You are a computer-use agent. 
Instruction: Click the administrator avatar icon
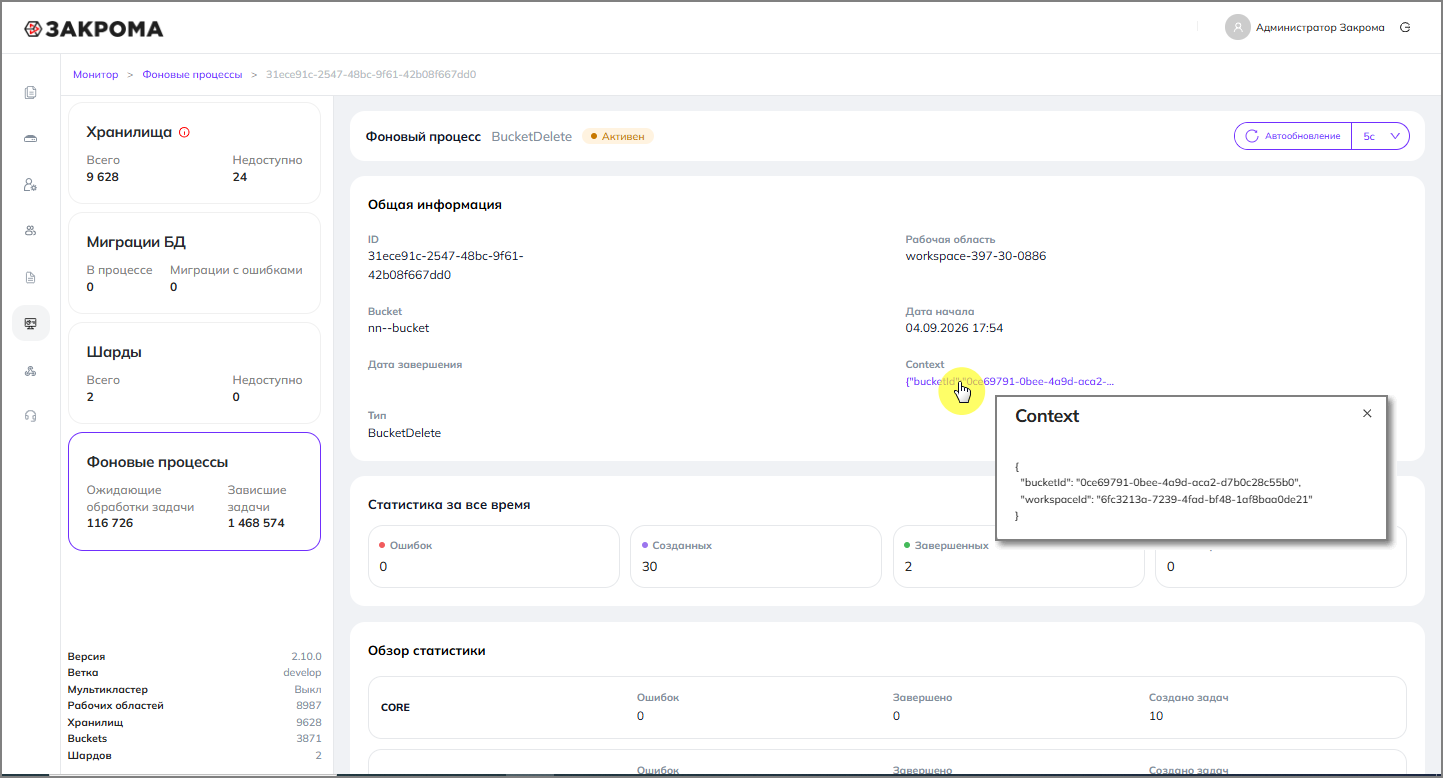[x=1237, y=27]
